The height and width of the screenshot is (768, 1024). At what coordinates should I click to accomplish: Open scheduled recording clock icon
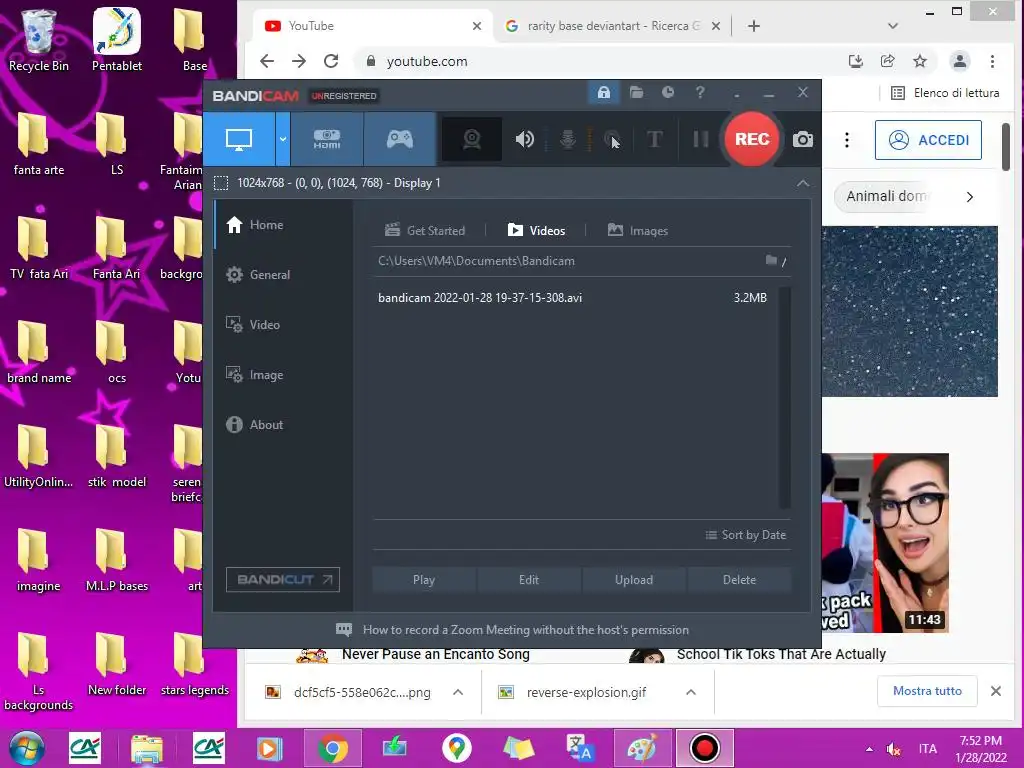[x=667, y=93]
